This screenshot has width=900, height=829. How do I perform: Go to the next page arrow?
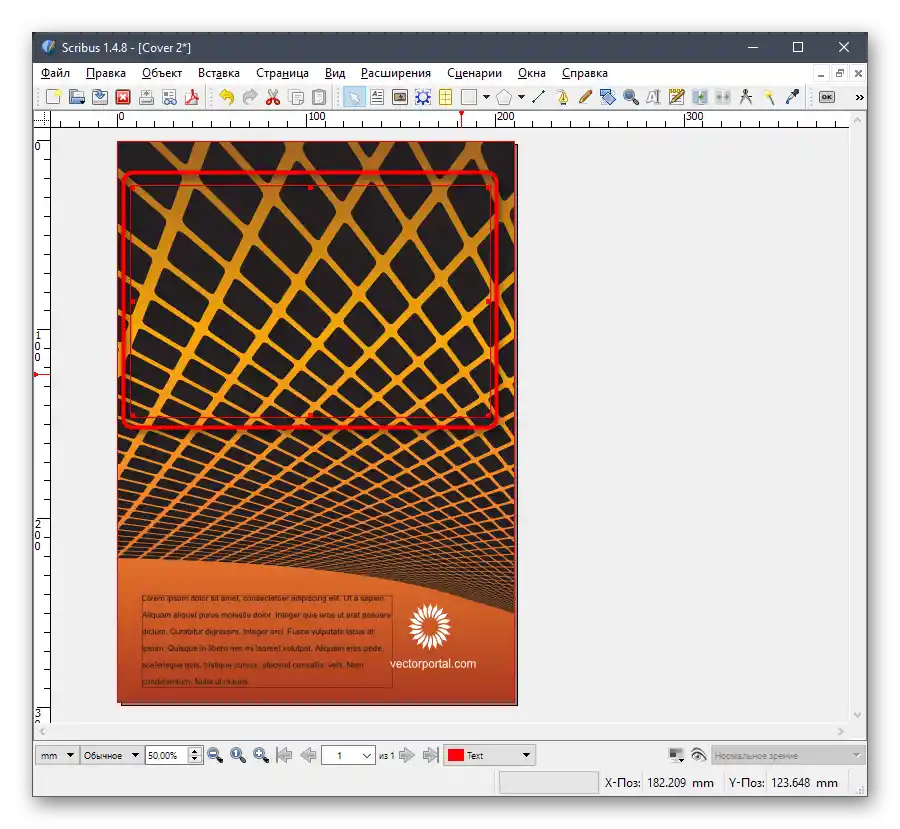click(x=407, y=755)
